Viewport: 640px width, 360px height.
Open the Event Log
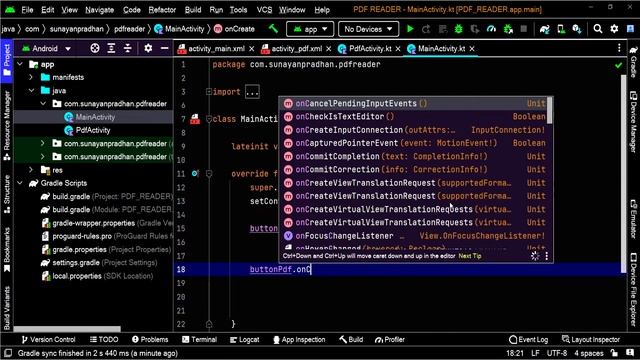pyautogui.click(x=529, y=339)
